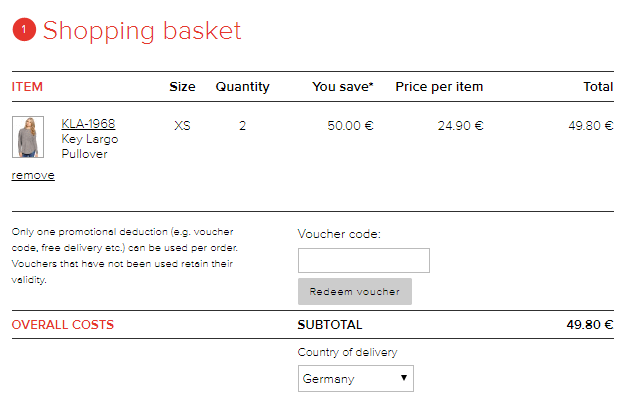This screenshot has width=628, height=400.
Task: Open the Country of delivery dropdown
Action: [x=356, y=378]
